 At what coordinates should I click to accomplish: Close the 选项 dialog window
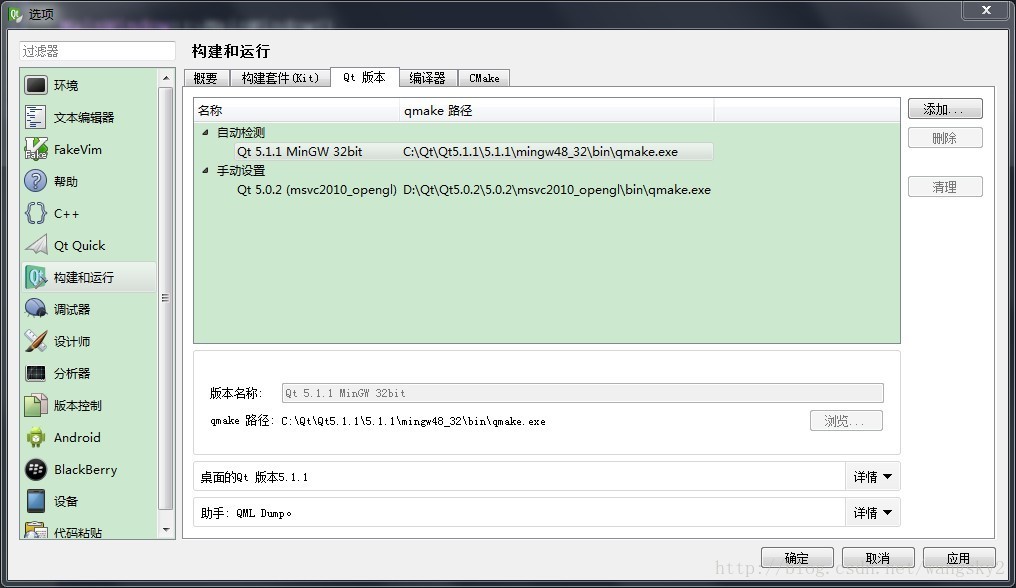pyautogui.click(x=986, y=10)
